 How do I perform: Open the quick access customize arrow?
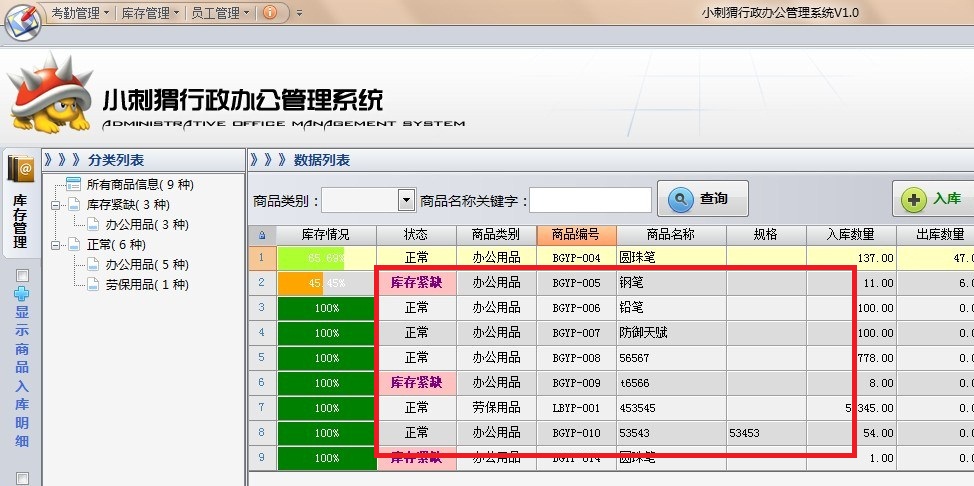[299, 14]
